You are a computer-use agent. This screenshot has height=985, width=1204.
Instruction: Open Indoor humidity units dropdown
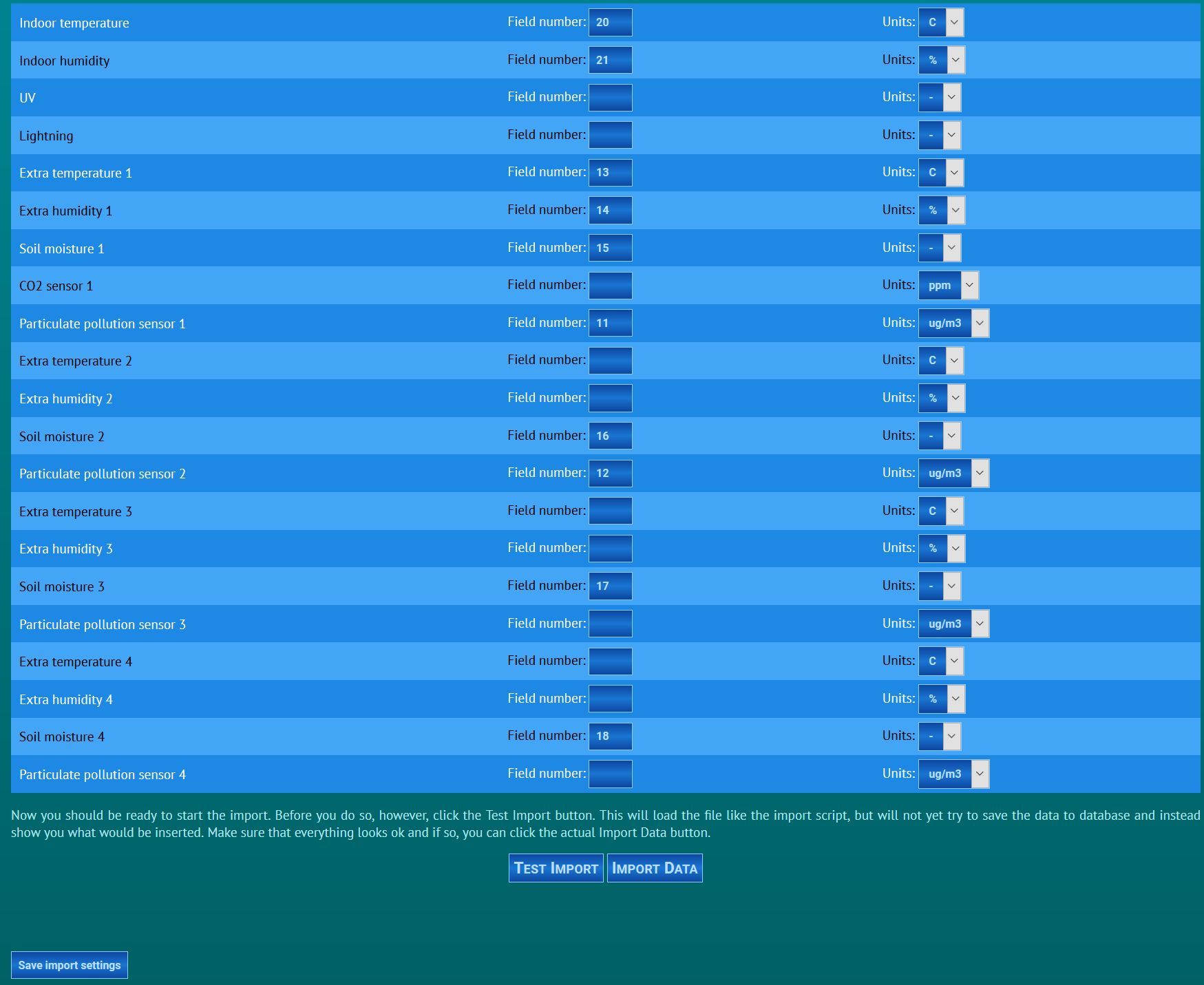point(942,60)
